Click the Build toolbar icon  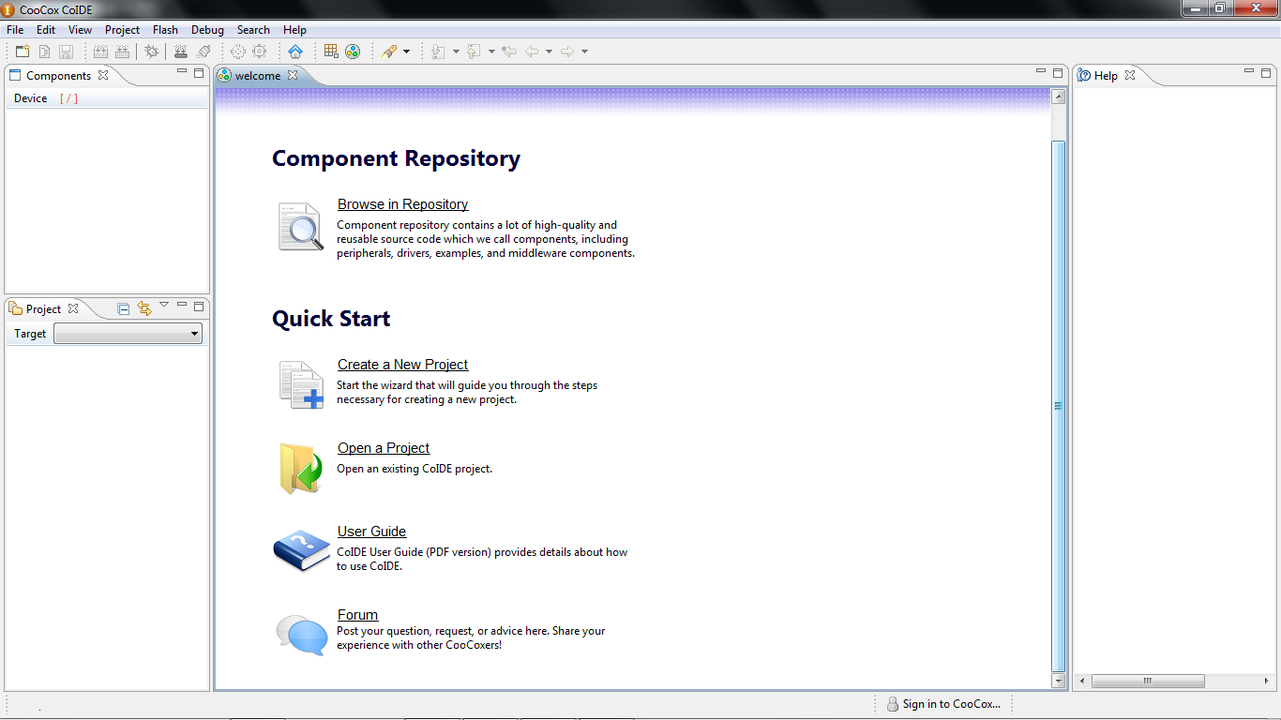tap(100, 51)
